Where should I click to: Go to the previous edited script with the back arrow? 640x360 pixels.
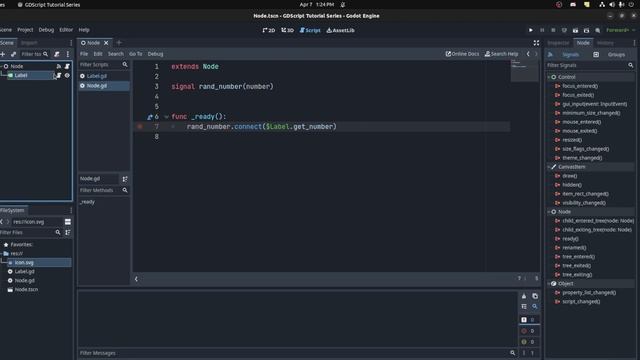point(528,54)
